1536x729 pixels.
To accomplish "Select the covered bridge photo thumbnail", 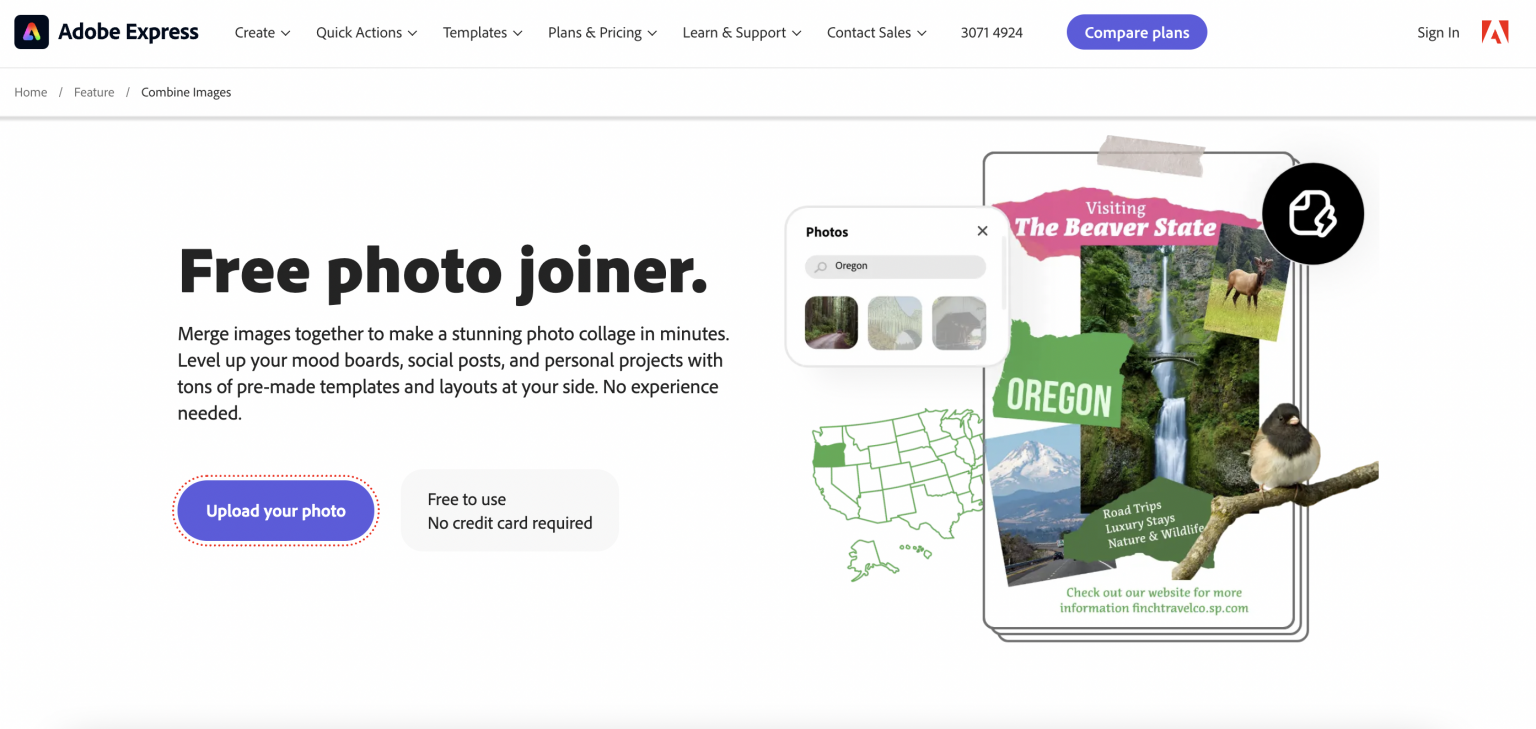I will click(x=959, y=322).
